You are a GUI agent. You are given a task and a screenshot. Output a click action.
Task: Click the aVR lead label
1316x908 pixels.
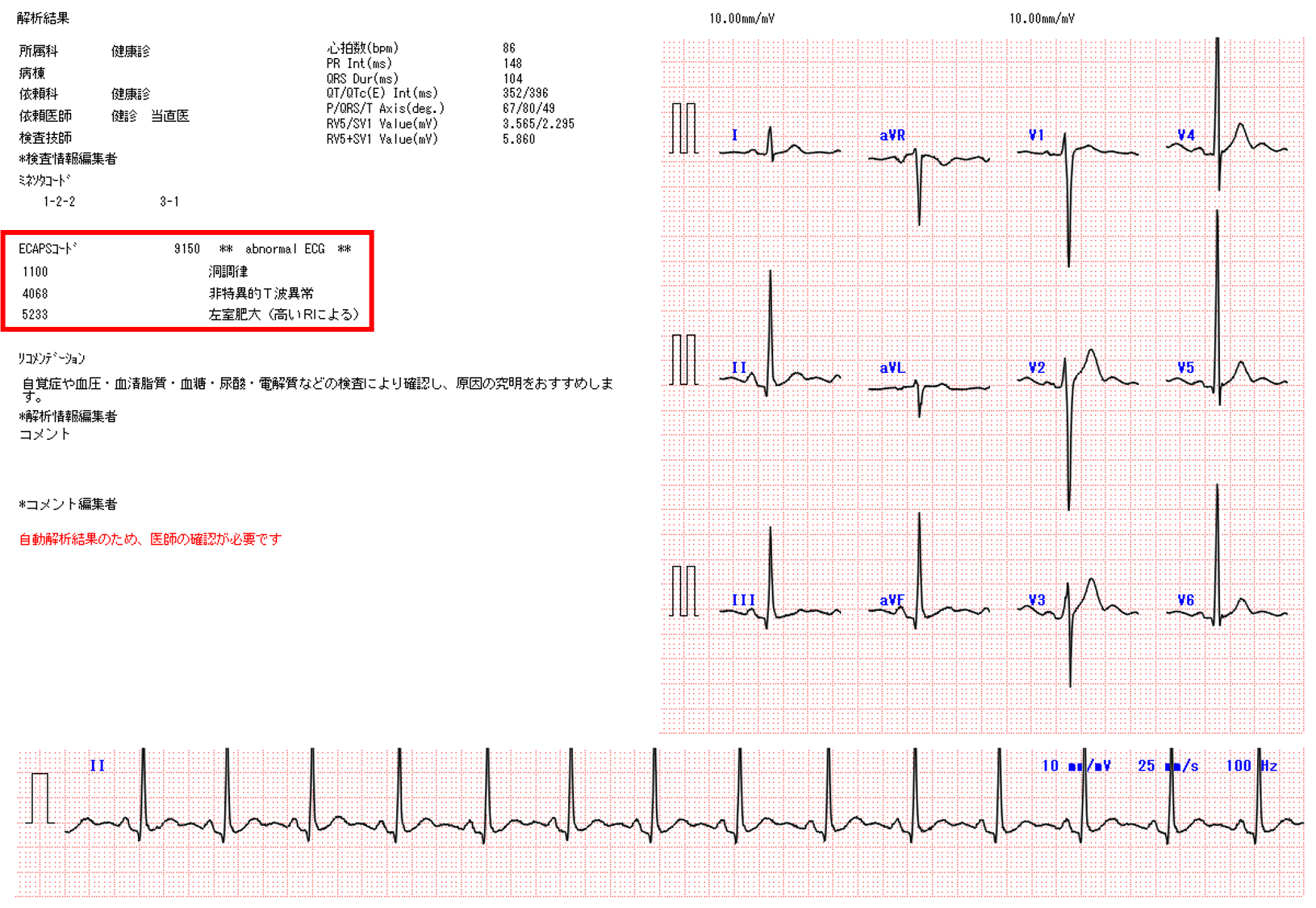892,136
